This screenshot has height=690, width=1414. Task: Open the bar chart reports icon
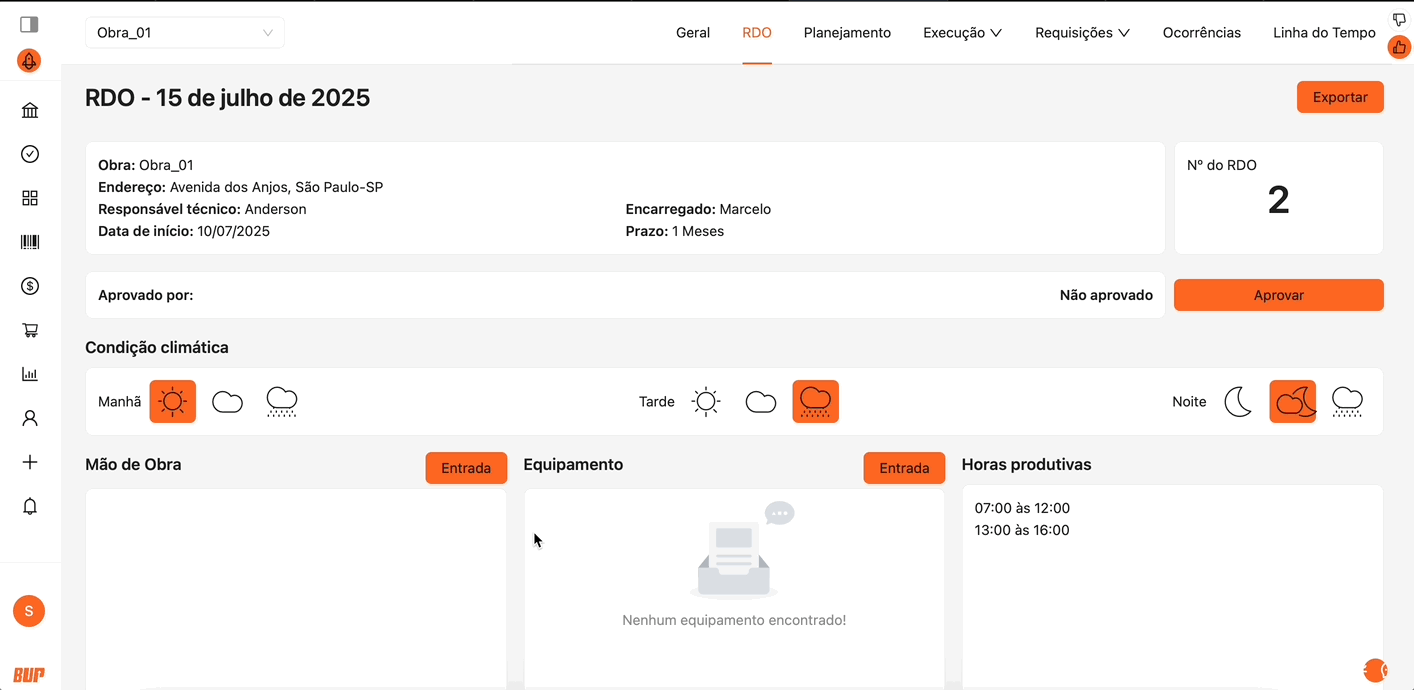(30, 374)
